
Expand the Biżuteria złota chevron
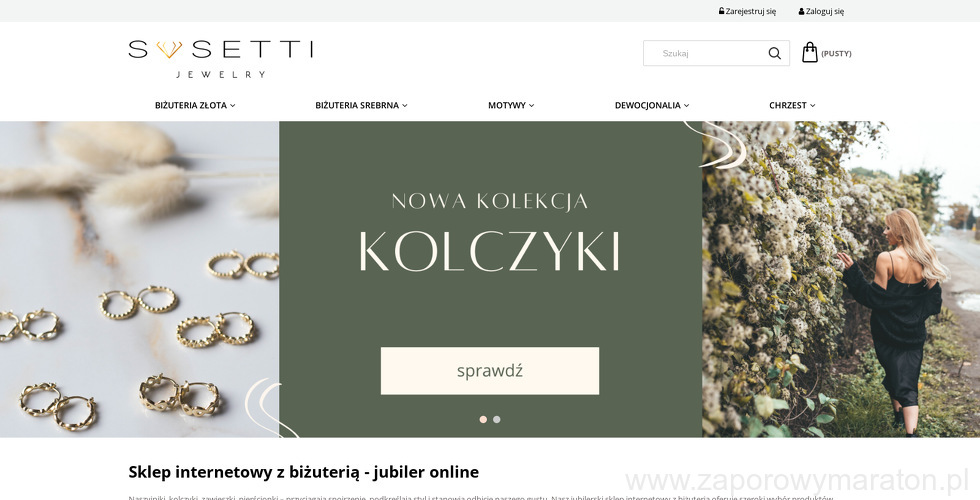click(x=232, y=106)
